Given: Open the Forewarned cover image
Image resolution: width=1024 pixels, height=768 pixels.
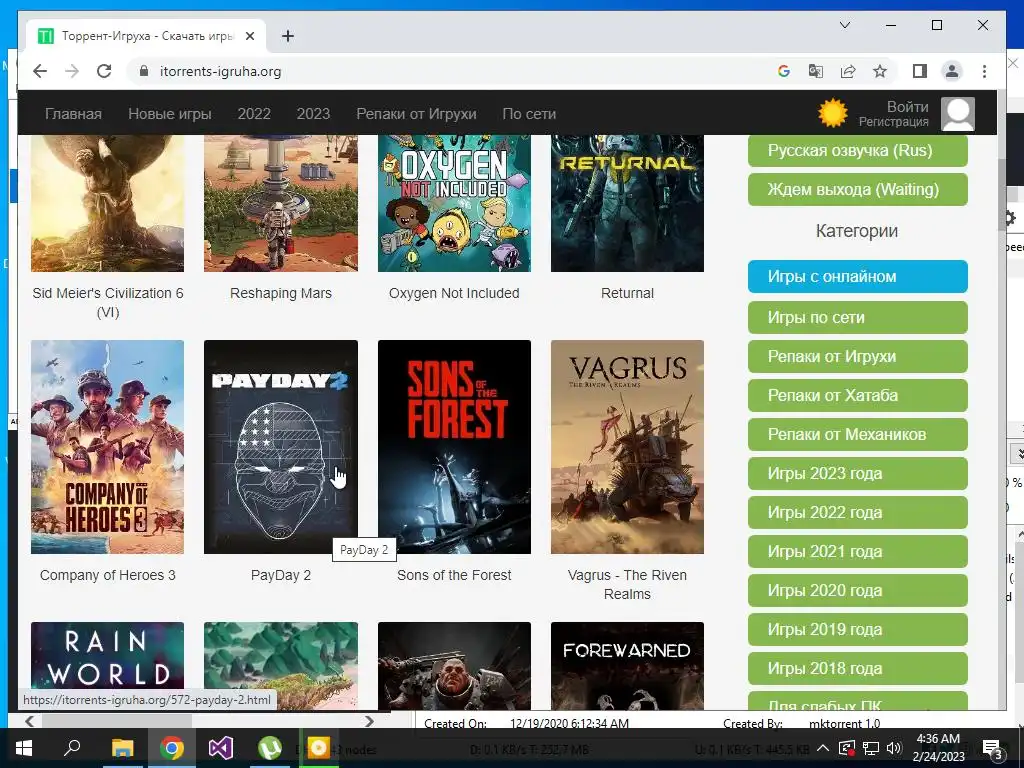Looking at the screenshot, I should point(627,665).
